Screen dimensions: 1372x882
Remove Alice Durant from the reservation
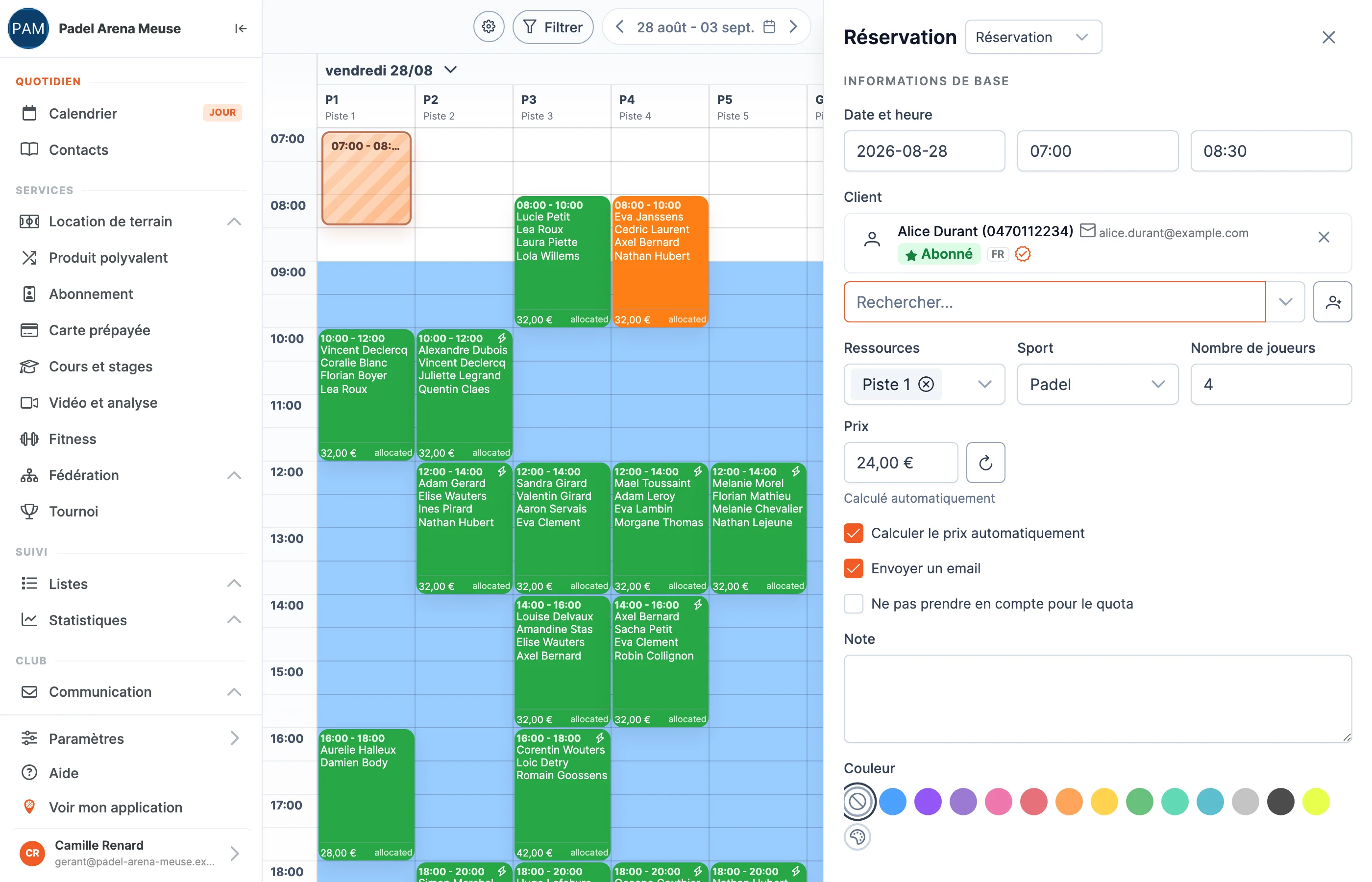(1323, 237)
